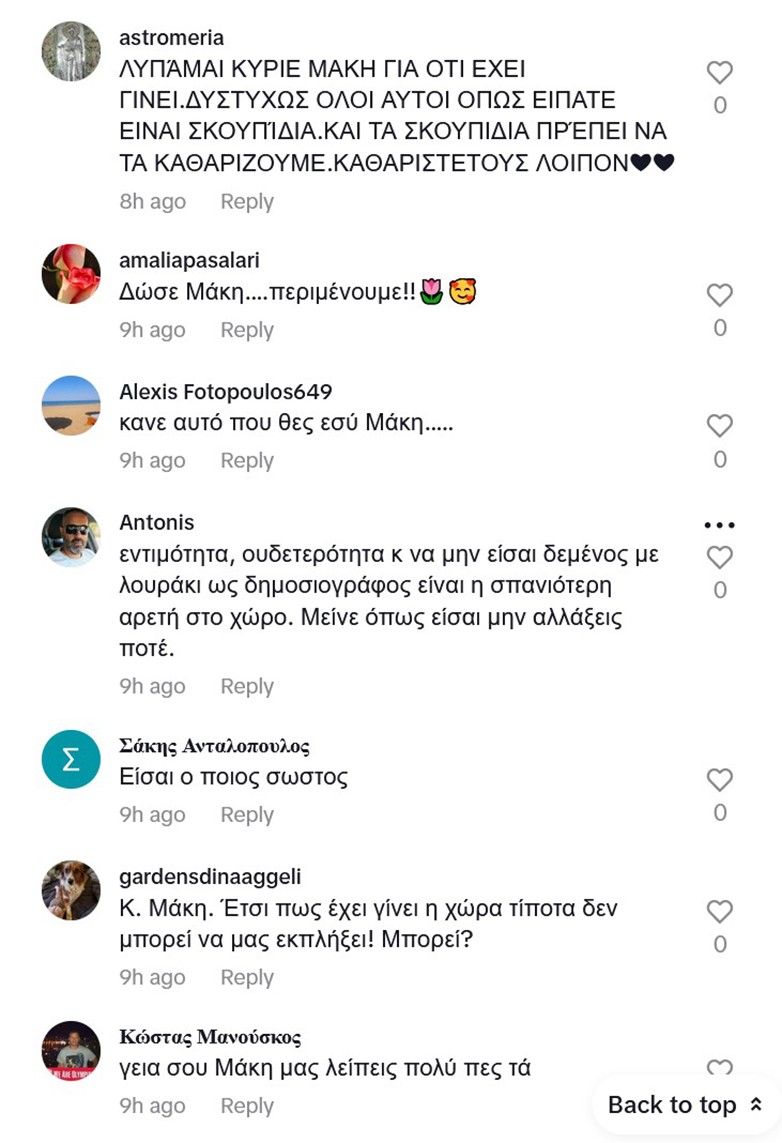
Task: Click the teal Σ avatar
Action: [71, 759]
